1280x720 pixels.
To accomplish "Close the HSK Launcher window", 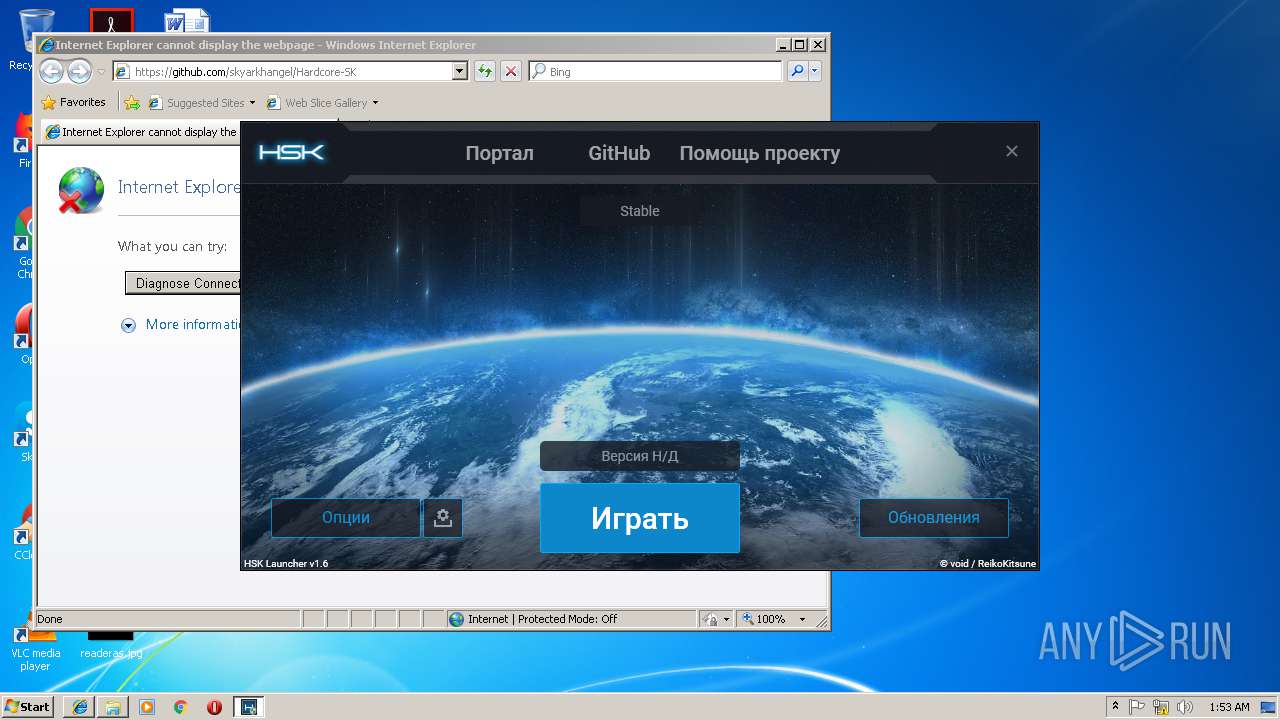I will point(1011,151).
